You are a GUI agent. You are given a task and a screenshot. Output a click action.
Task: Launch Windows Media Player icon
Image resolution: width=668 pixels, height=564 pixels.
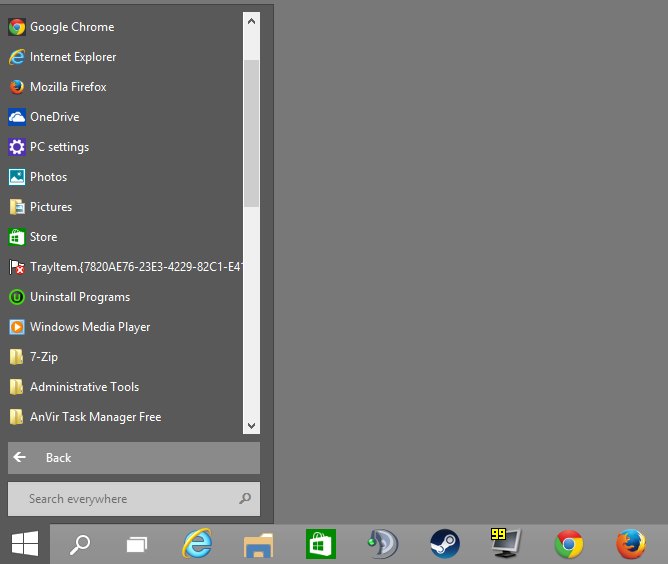tap(17, 327)
